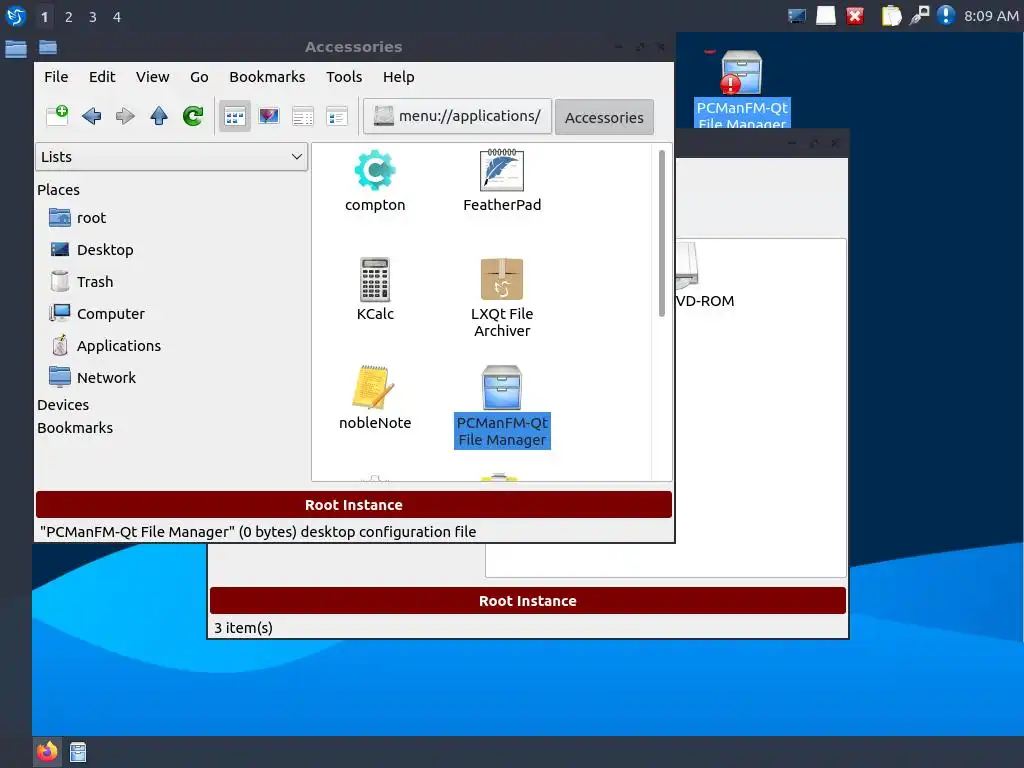This screenshot has height=768, width=1024.
Task: Click the white removable-media tray icon
Action: point(825,16)
